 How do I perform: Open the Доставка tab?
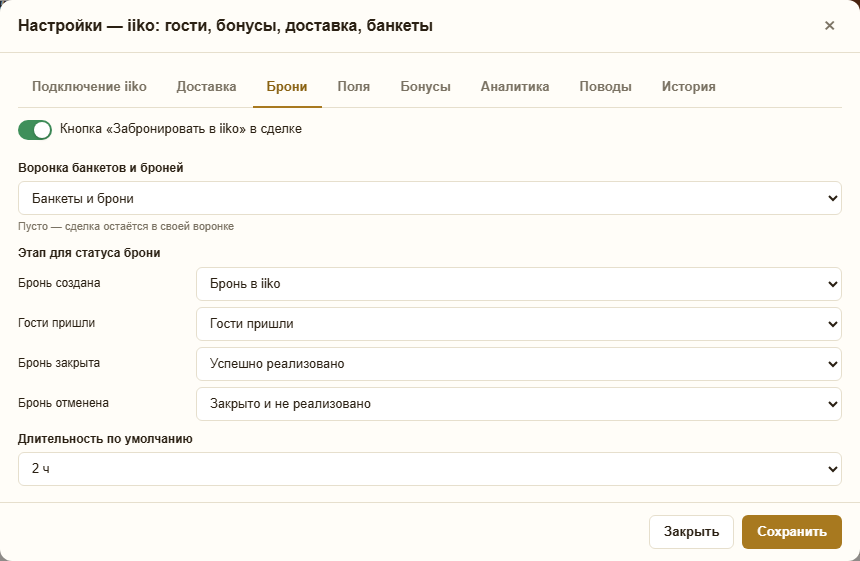click(206, 87)
